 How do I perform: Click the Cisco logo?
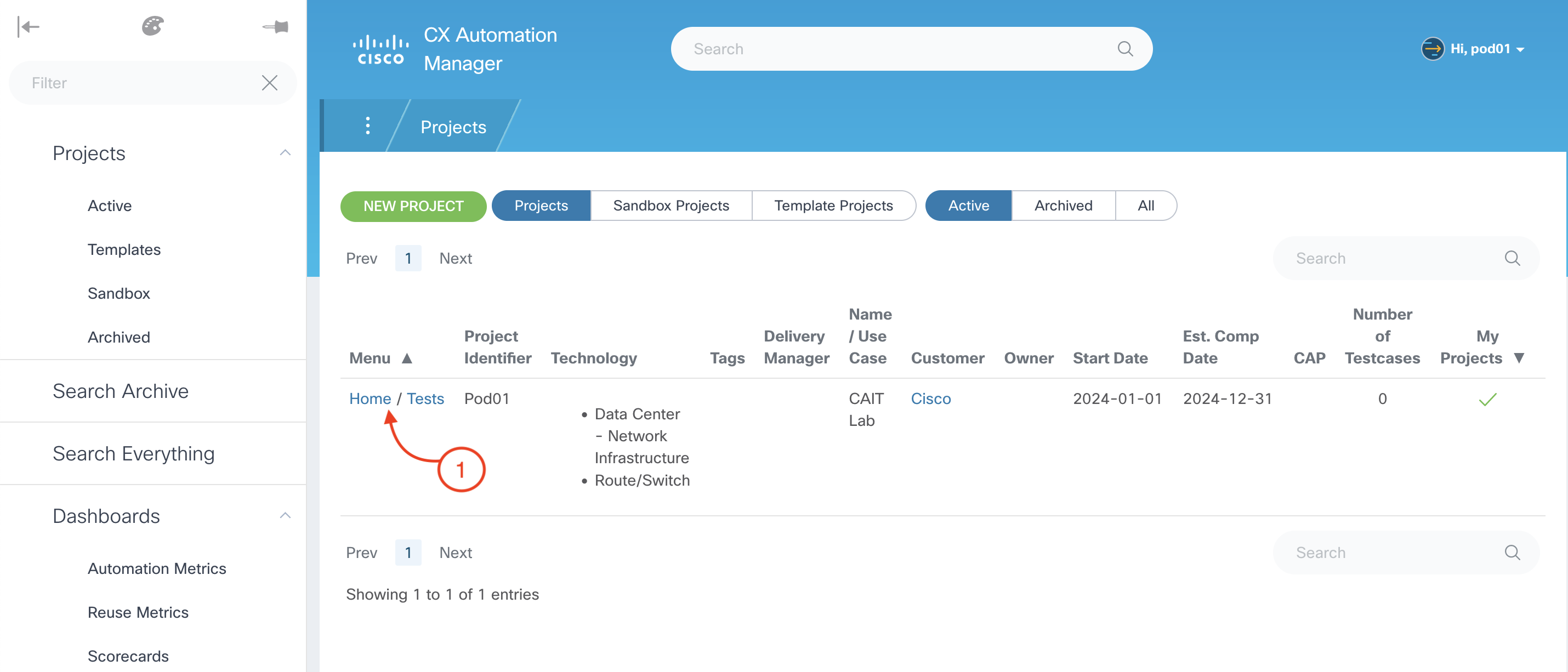point(380,49)
